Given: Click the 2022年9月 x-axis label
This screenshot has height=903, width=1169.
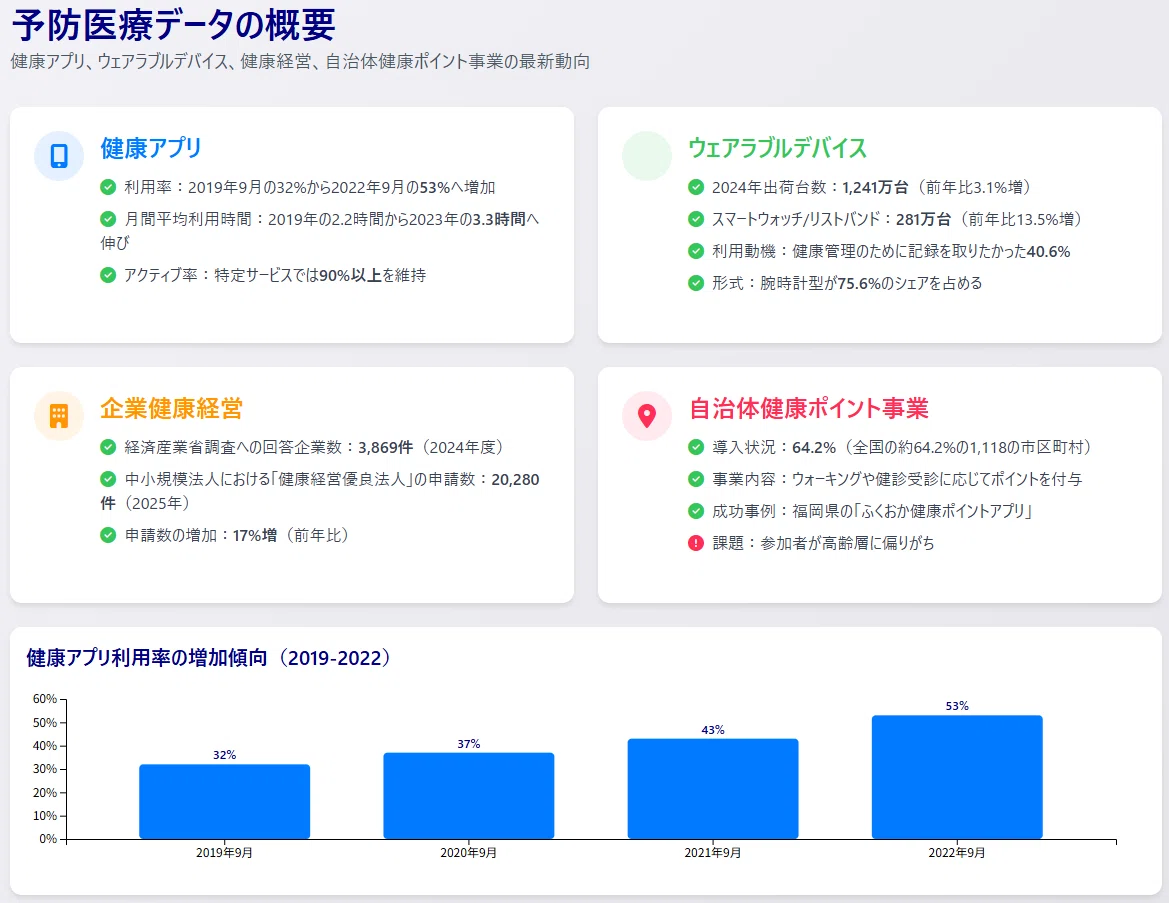Looking at the screenshot, I should tap(957, 852).
